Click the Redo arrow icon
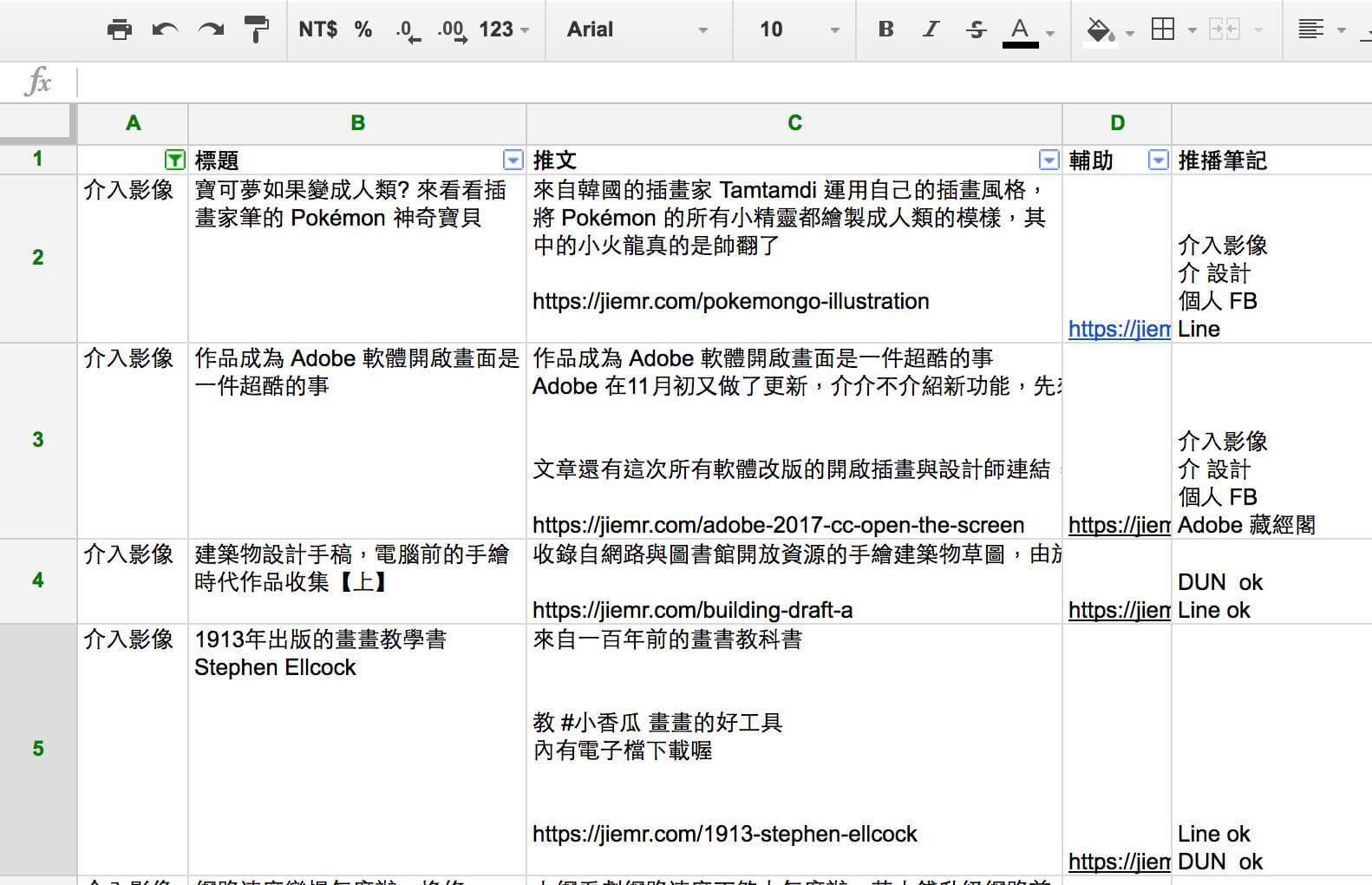The width and height of the screenshot is (1372, 885). pyautogui.click(x=211, y=29)
